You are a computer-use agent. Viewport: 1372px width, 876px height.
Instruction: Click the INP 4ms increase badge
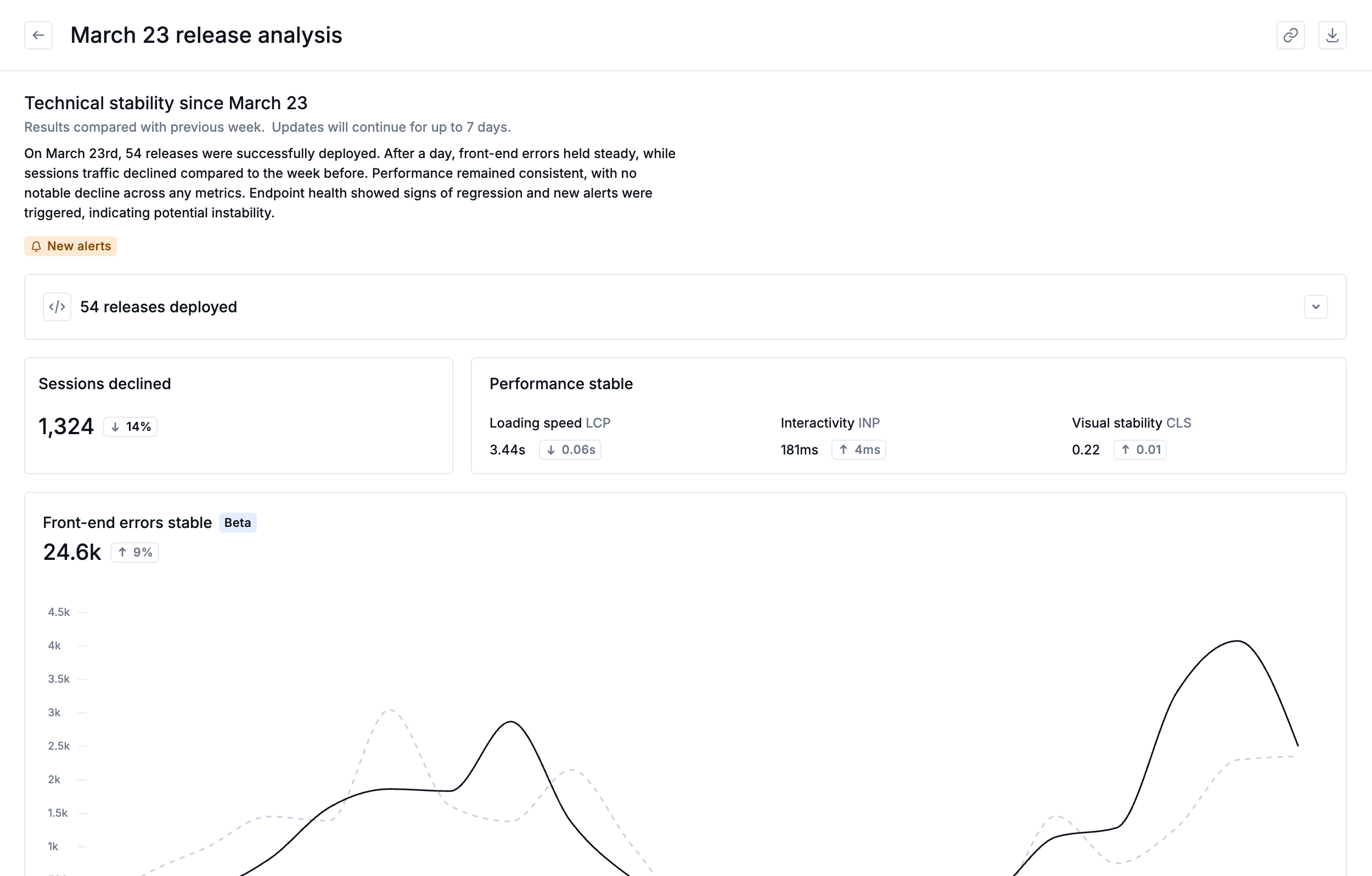(858, 450)
